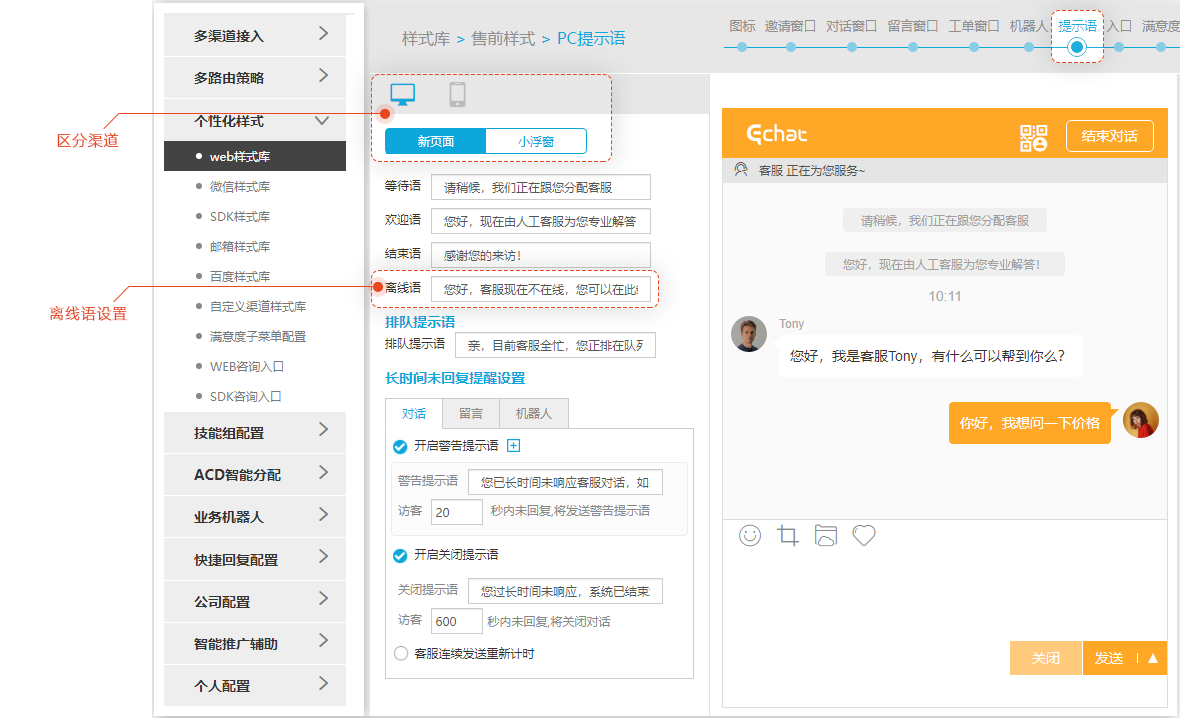Switch to the 小浮窗 tab

(x=536, y=141)
